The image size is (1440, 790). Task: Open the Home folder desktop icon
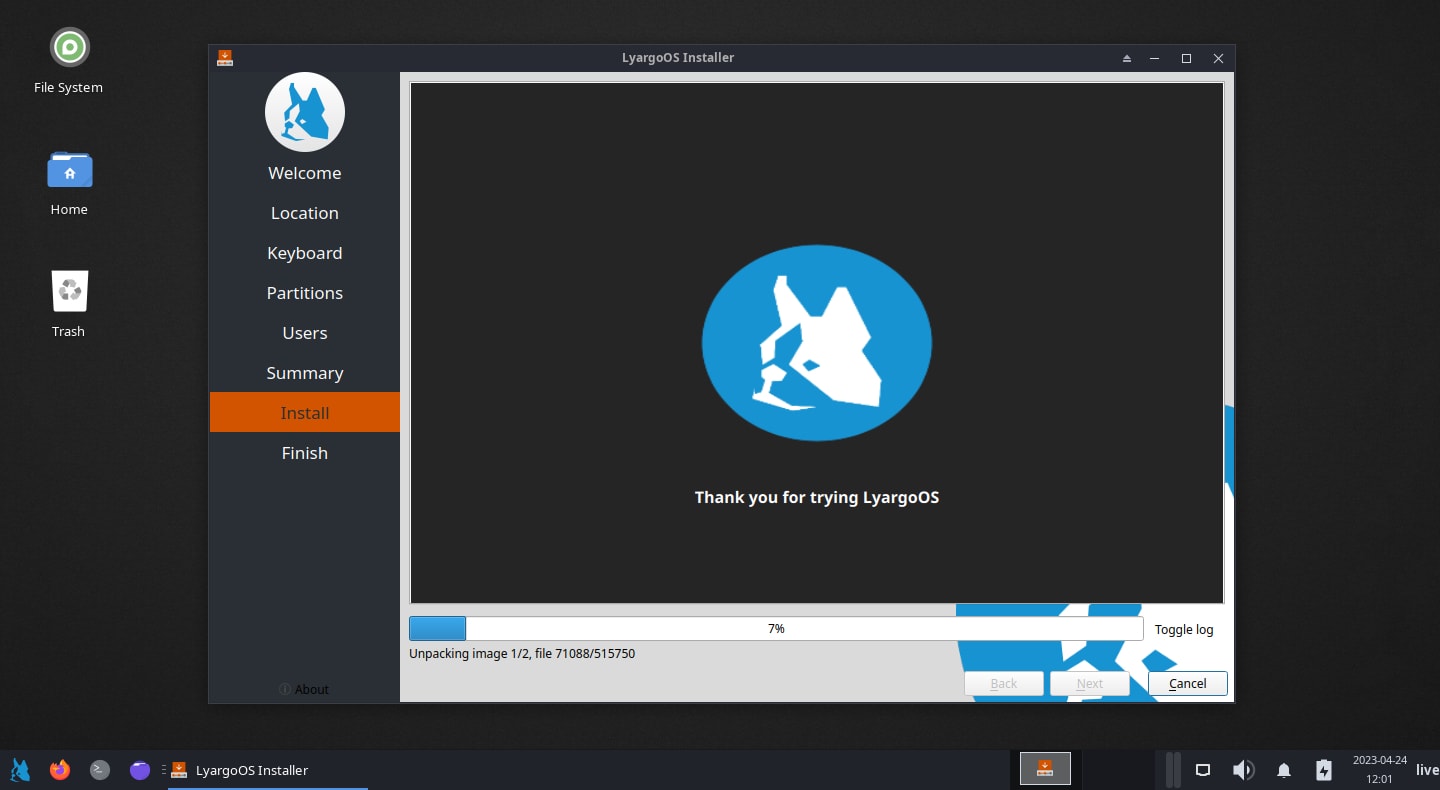(x=69, y=182)
